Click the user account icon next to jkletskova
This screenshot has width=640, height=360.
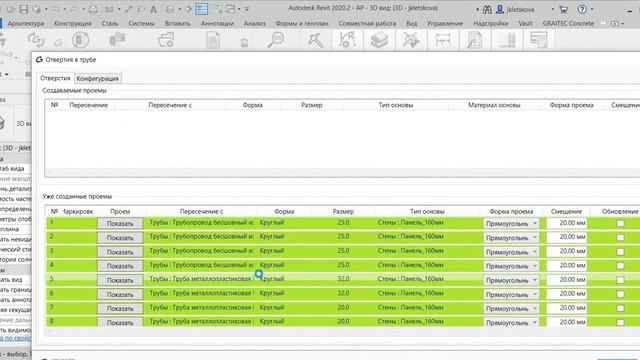500,9
